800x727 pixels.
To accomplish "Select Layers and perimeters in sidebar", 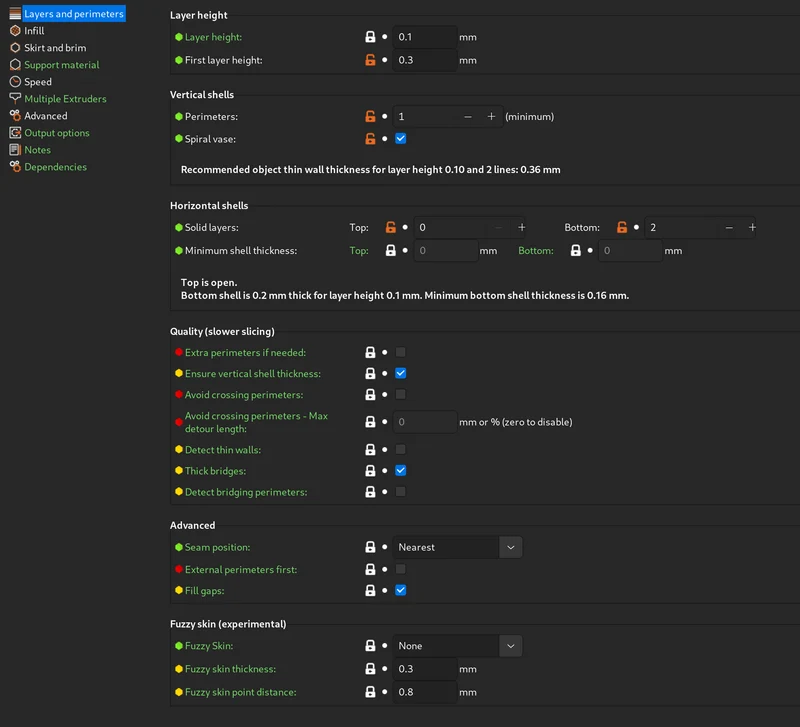I will tap(73, 14).
